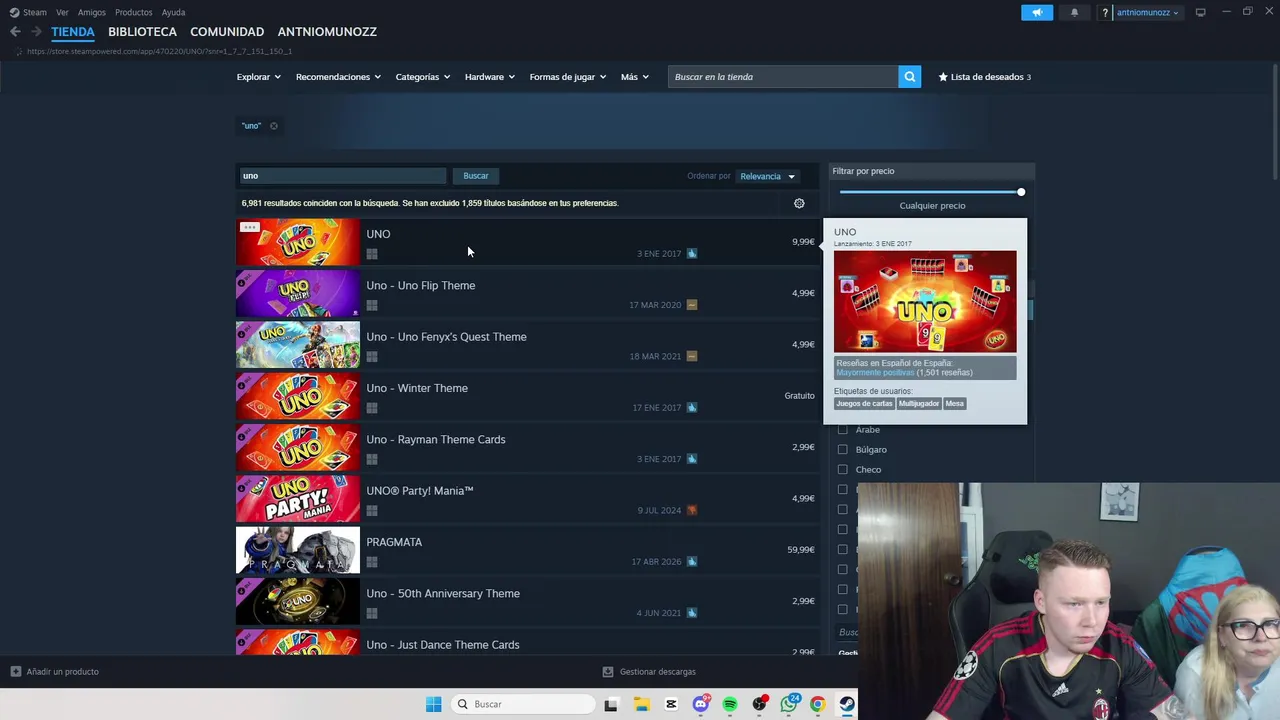This screenshot has width=1280, height=720.
Task: Click the Juegos de cartas tag
Action: click(x=864, y=404)
